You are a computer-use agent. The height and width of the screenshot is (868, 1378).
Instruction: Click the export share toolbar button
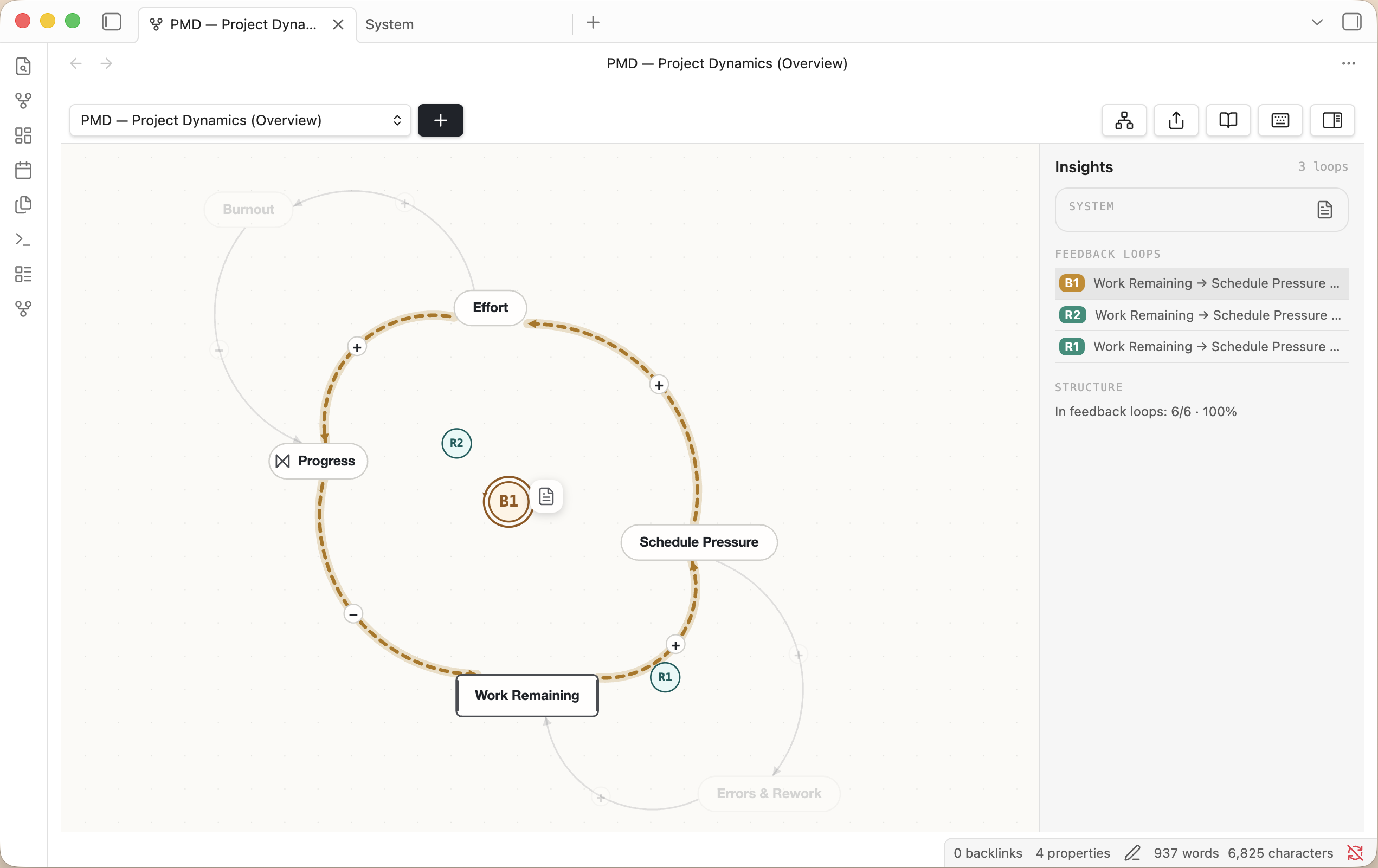click(x=1176, y=120)
